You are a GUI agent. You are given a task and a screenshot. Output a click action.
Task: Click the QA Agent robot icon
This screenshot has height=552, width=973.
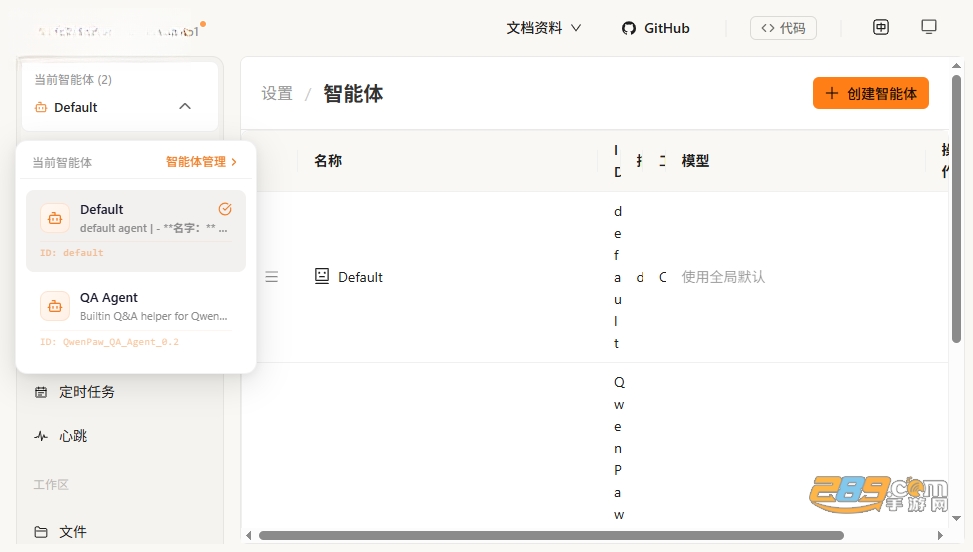click(55, 306)
